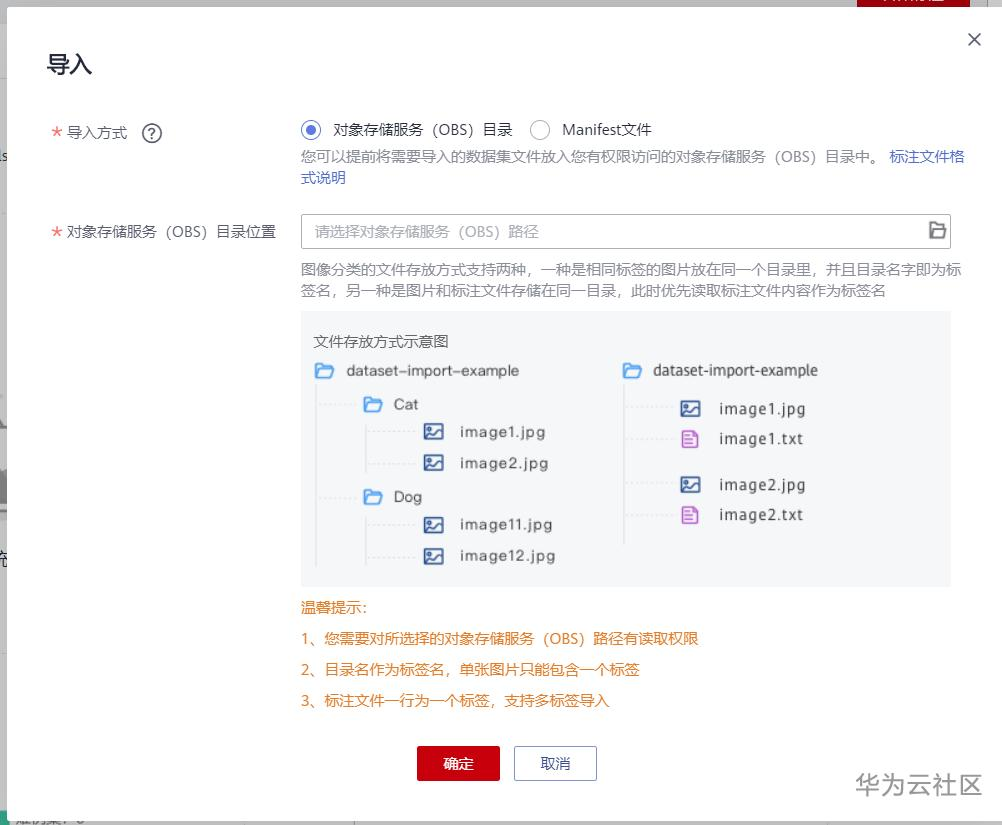Click the OBS path input field
1002x825 pixels.
pyautogui.click(x=600, y=230)
